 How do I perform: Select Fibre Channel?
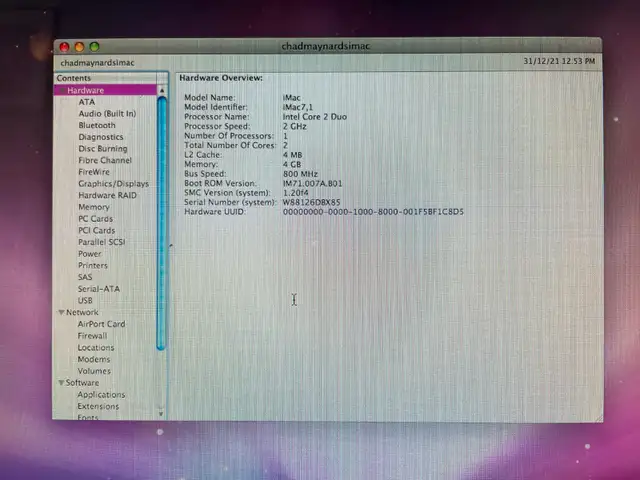tap(105, 160)
